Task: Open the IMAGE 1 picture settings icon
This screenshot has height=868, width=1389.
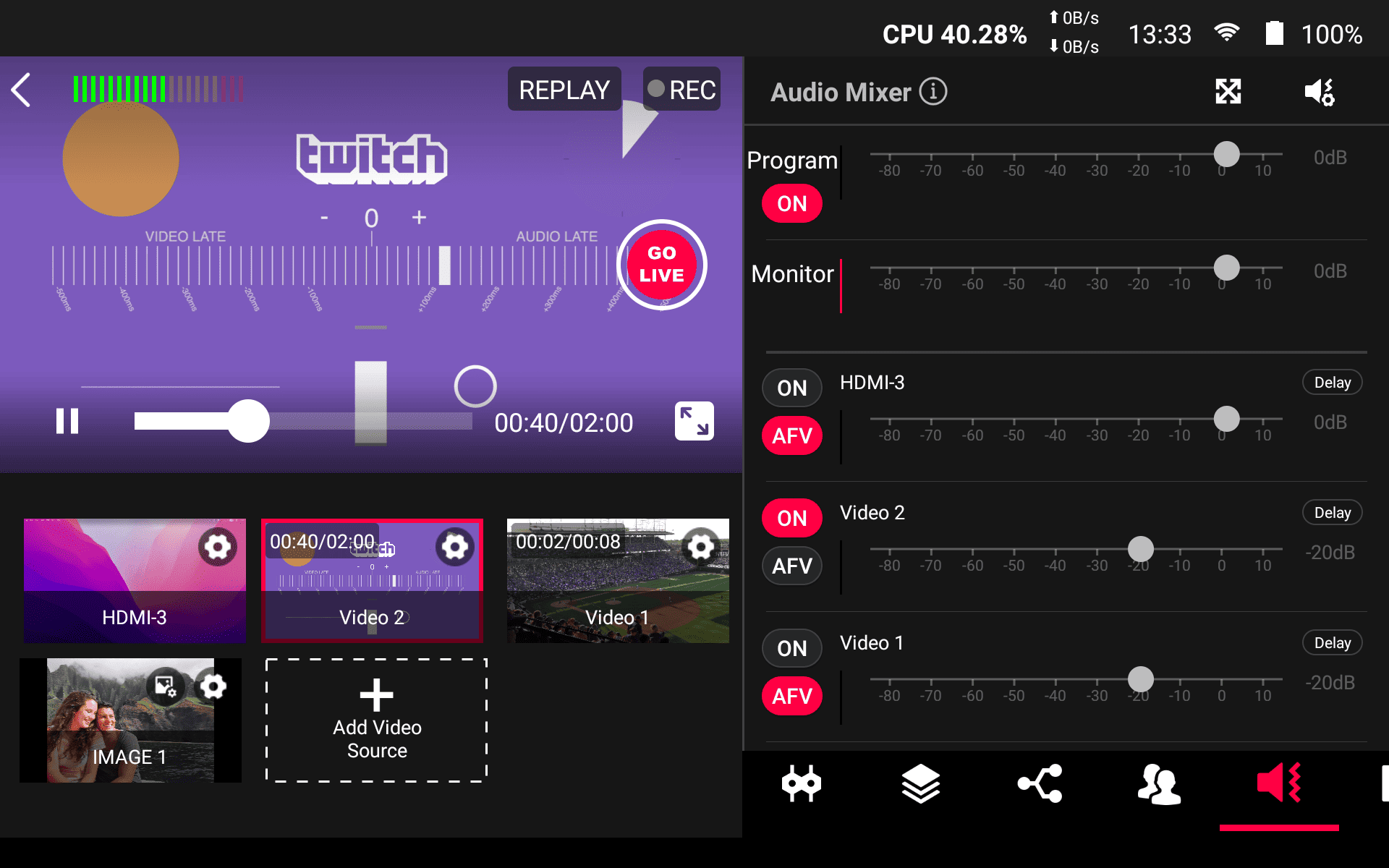Action: [x=166, y=686]
